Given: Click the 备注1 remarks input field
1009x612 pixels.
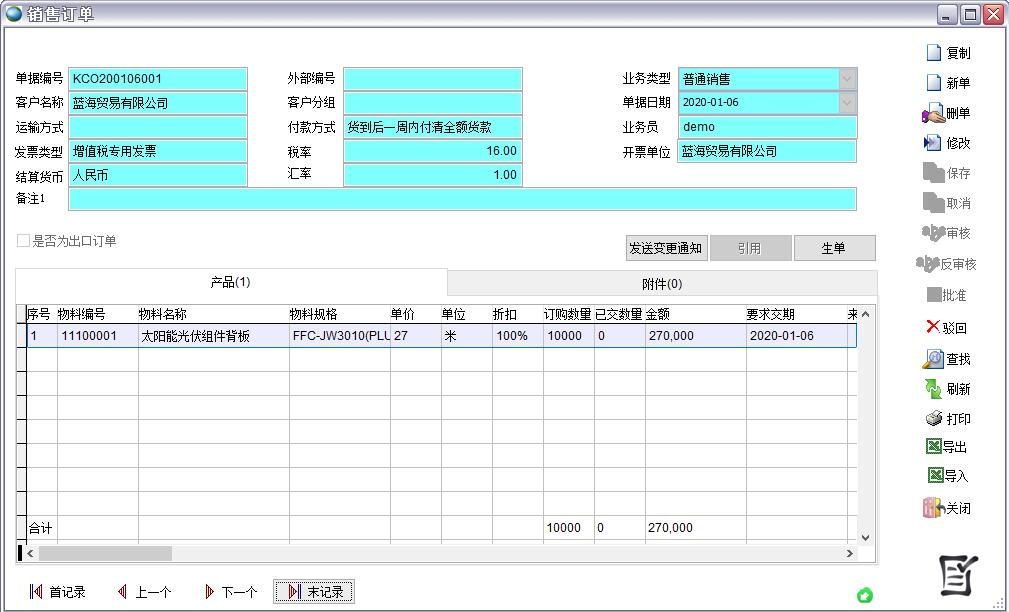Looking at the screenshot, I should 461,199.
